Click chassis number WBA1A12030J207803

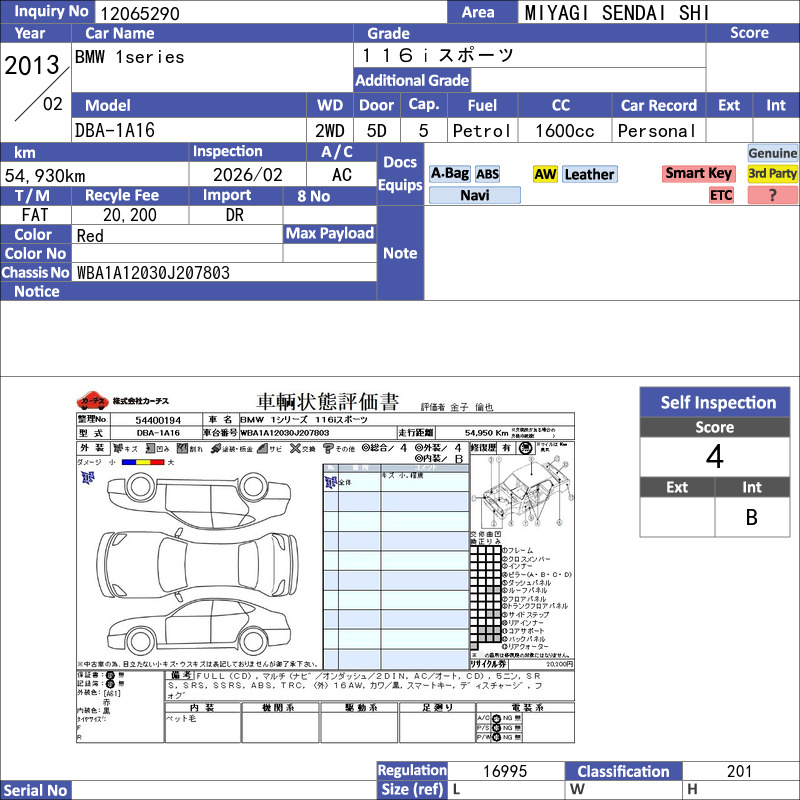click(x=153, y=272)
